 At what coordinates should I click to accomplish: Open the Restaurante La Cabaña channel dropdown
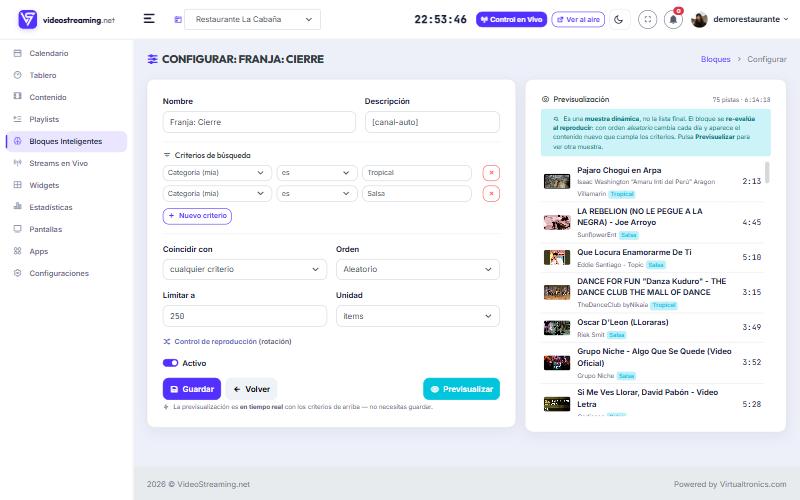pyautogui.click(x=253, y=19)
